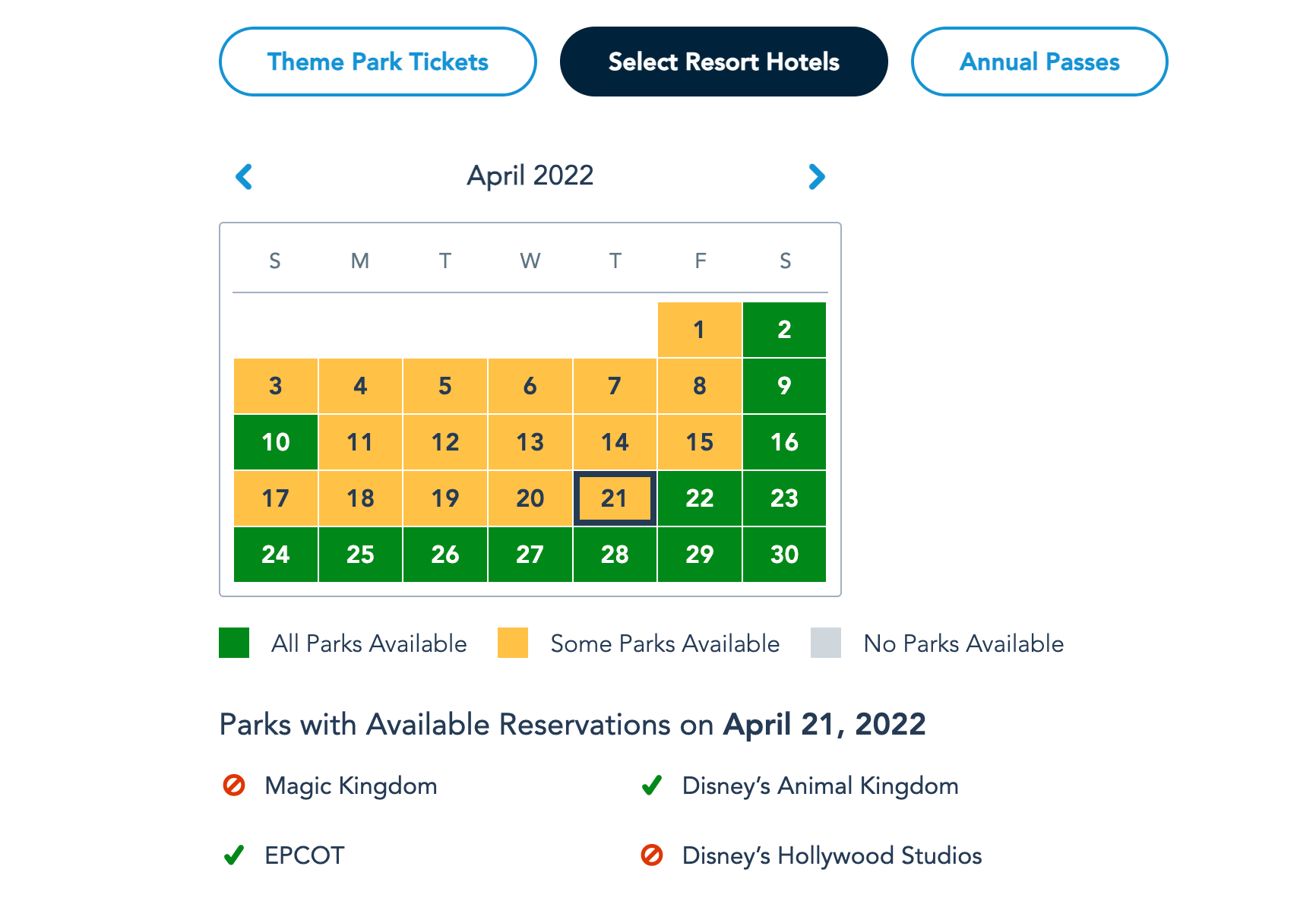Select the highlighted date April 21

click(x=615, y=498)
